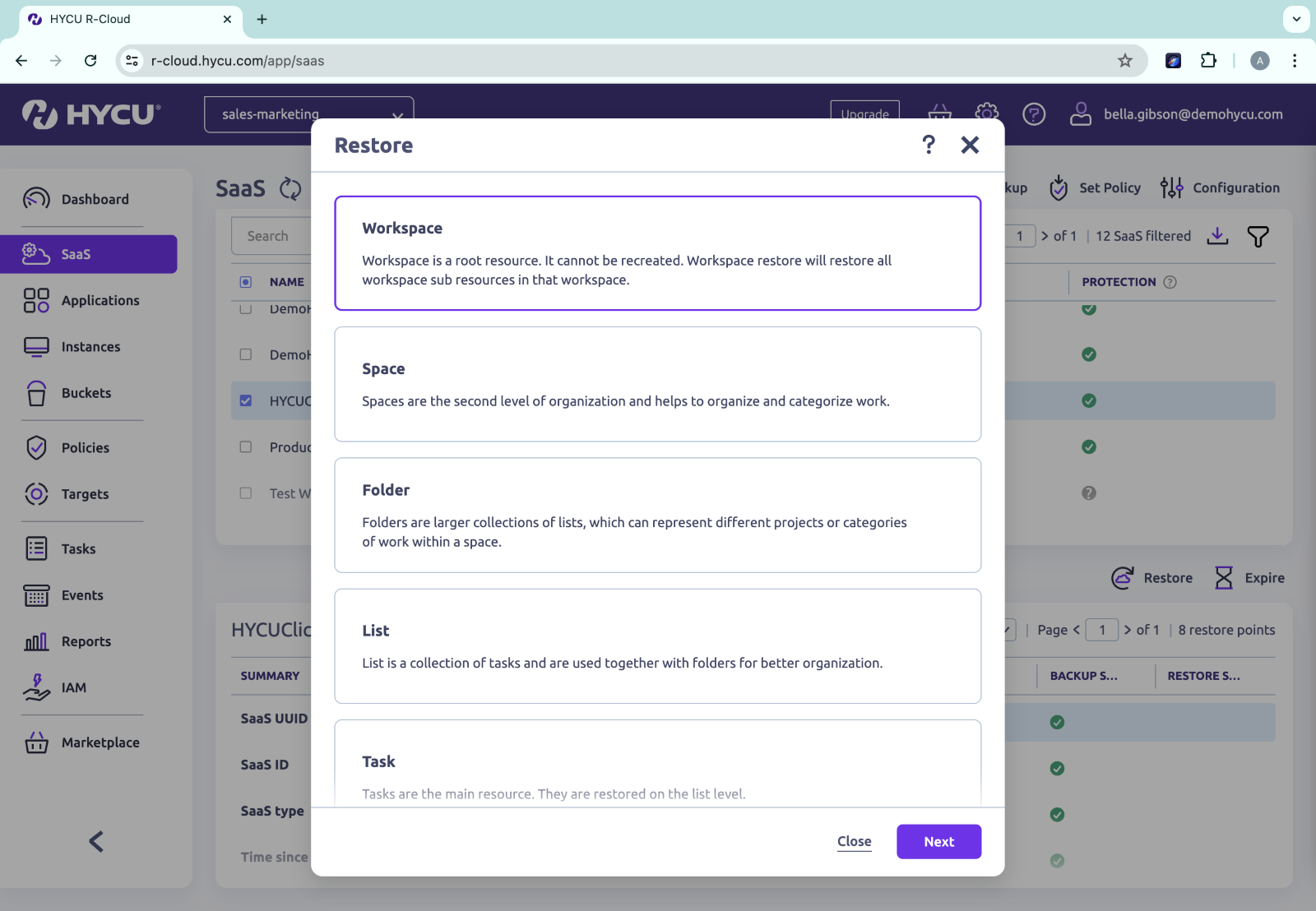
Task: Click the help question mark in the Restore dialog
Action: (929, 145)
